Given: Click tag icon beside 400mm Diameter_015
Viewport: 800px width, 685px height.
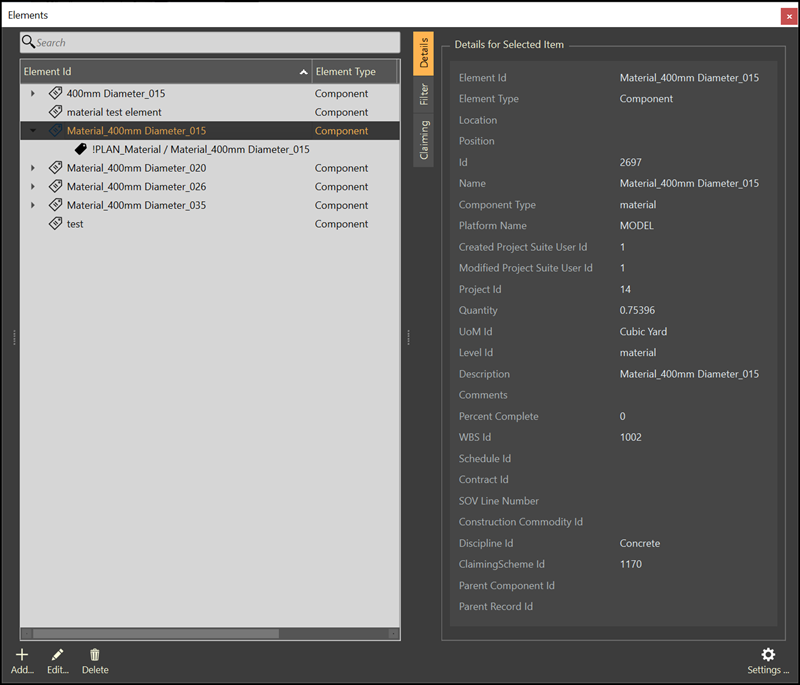Looking at the screenshot, I should pyautogui.click(x=56, y=94).
